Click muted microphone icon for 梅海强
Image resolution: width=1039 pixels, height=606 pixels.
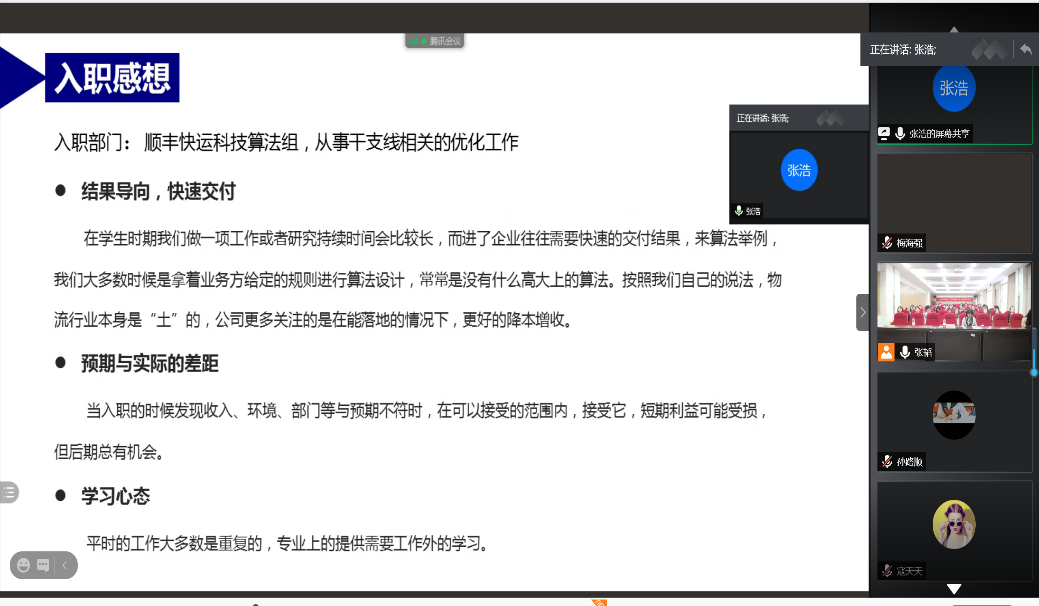pyautogui.click(x=886, y=243)
